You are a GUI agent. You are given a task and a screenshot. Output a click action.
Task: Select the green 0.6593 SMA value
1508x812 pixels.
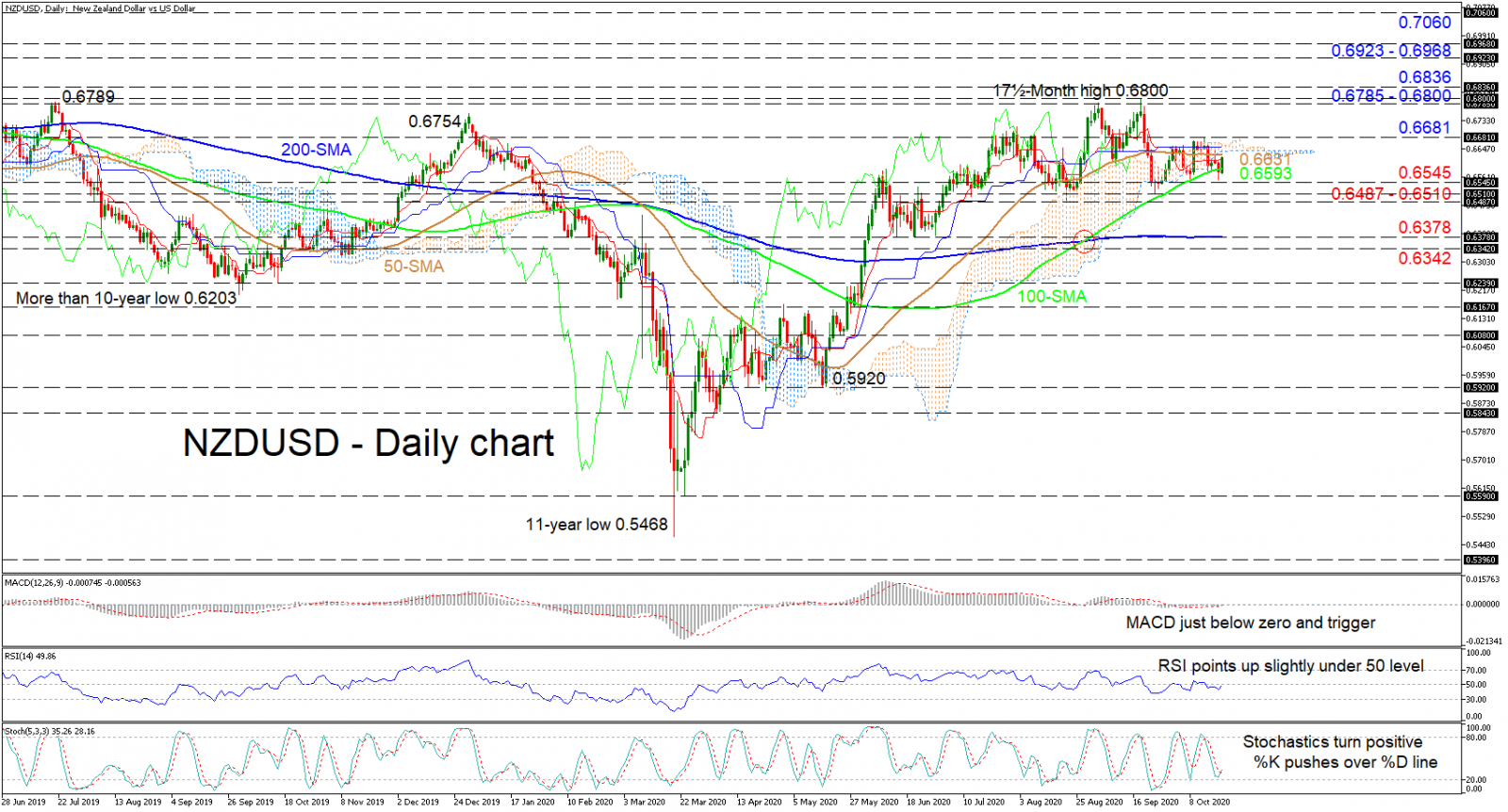point(1265,174)
